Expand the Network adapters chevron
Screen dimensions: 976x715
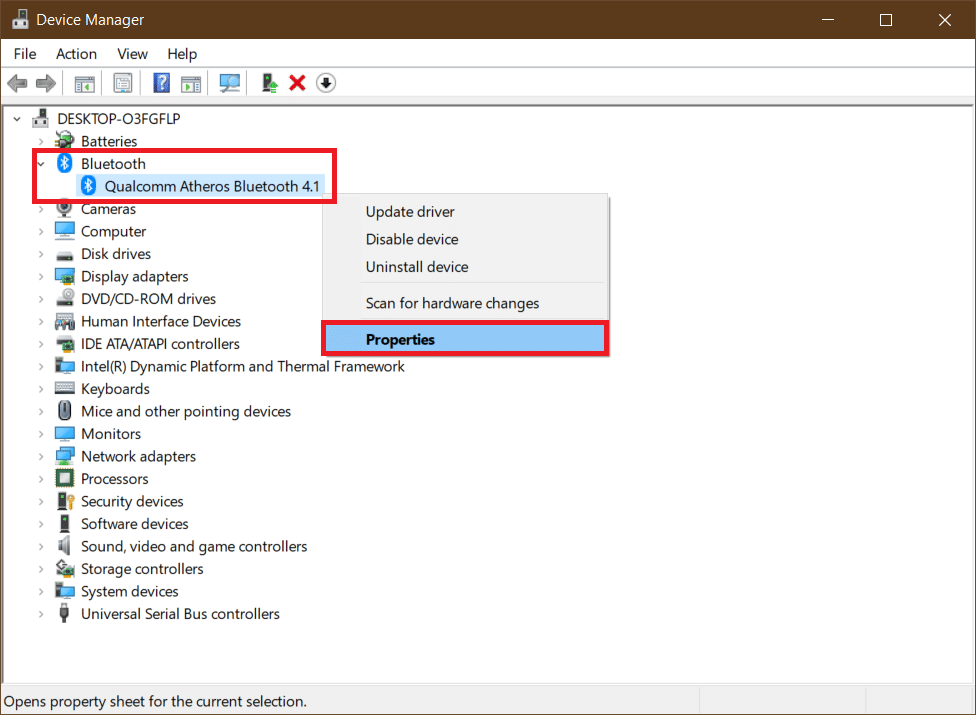pos(41,456)
